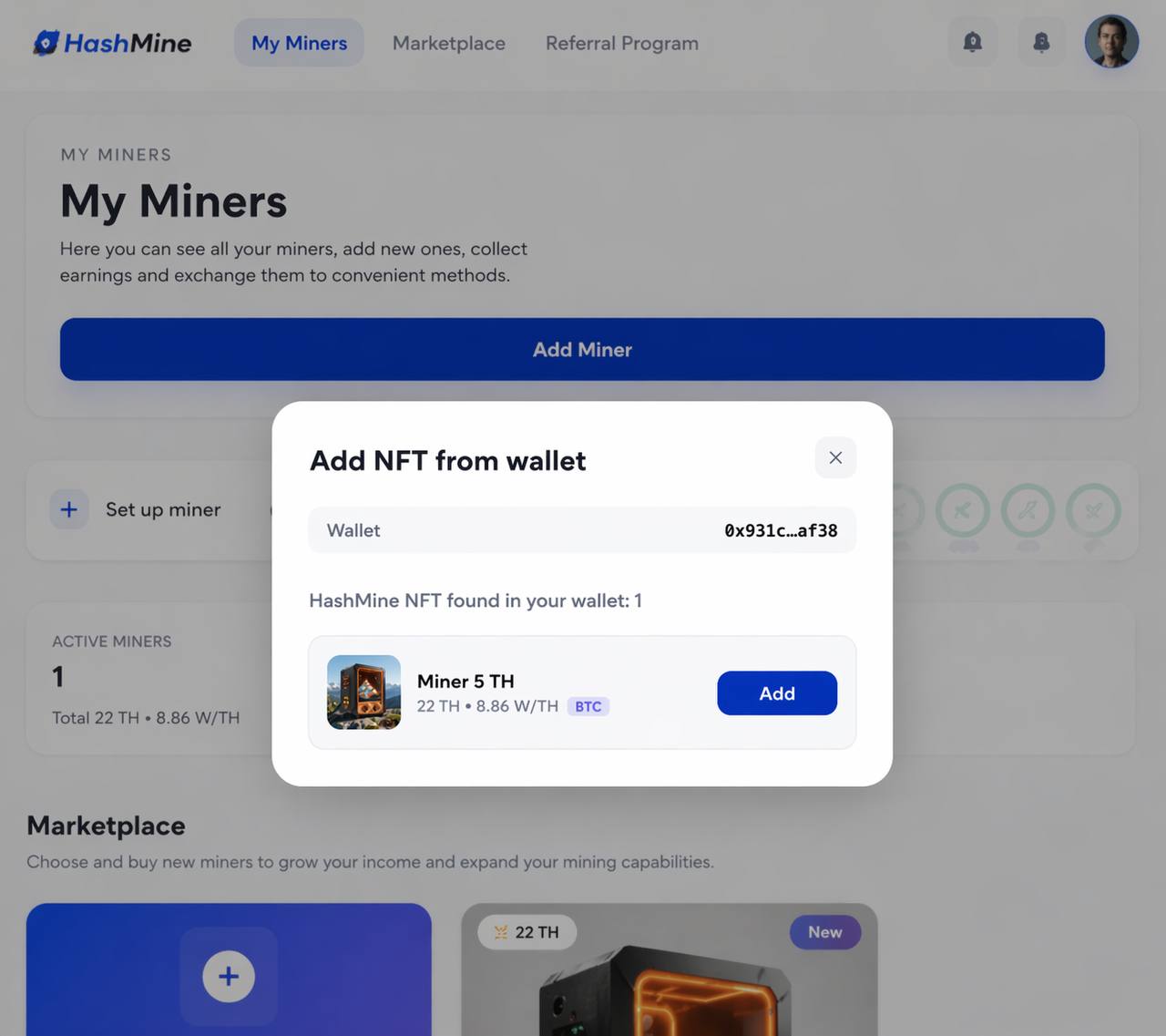Open the Marketplace tab

[x=449, y=43]
